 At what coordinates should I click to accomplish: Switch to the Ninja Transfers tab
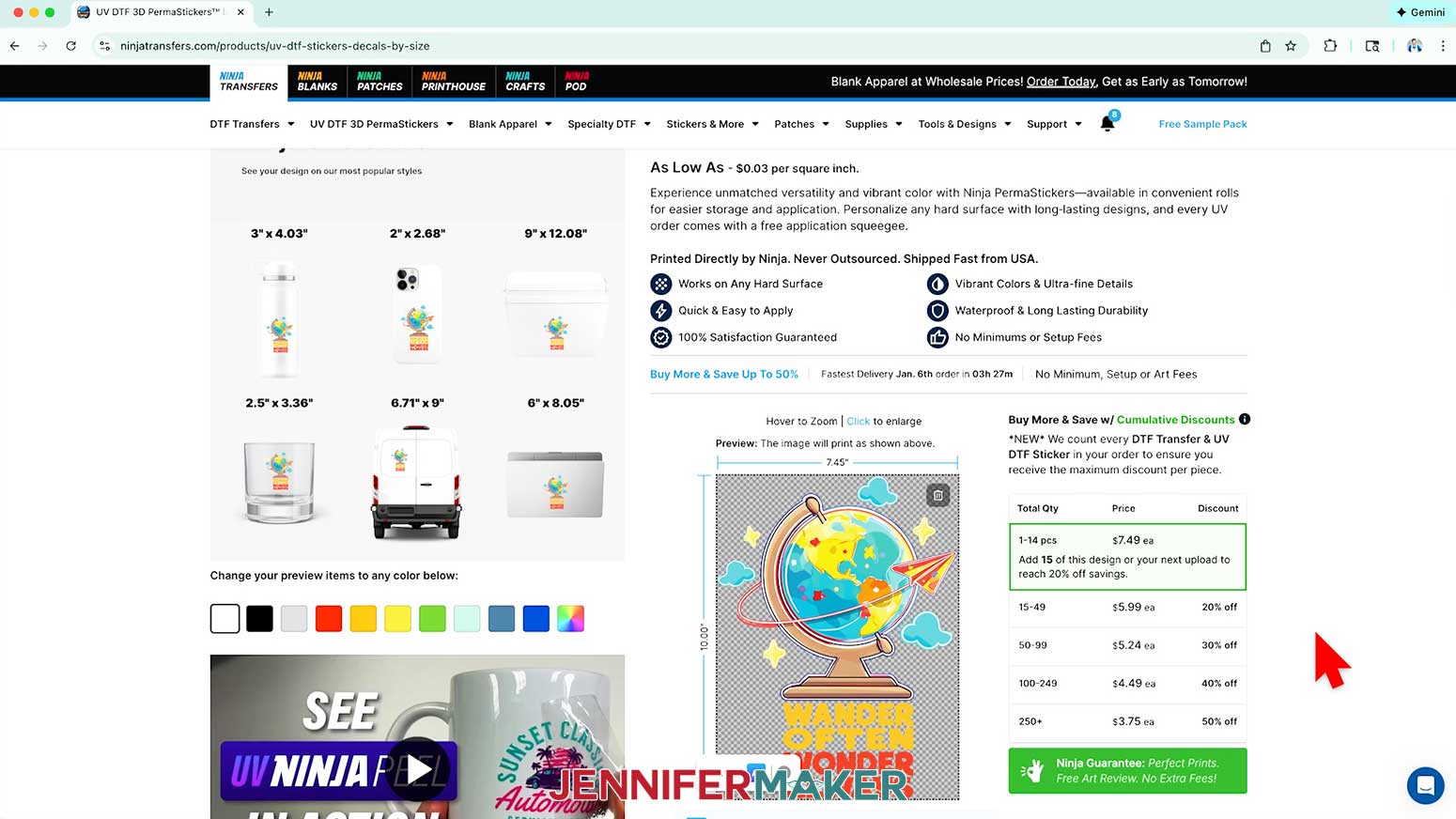point(248,82)
